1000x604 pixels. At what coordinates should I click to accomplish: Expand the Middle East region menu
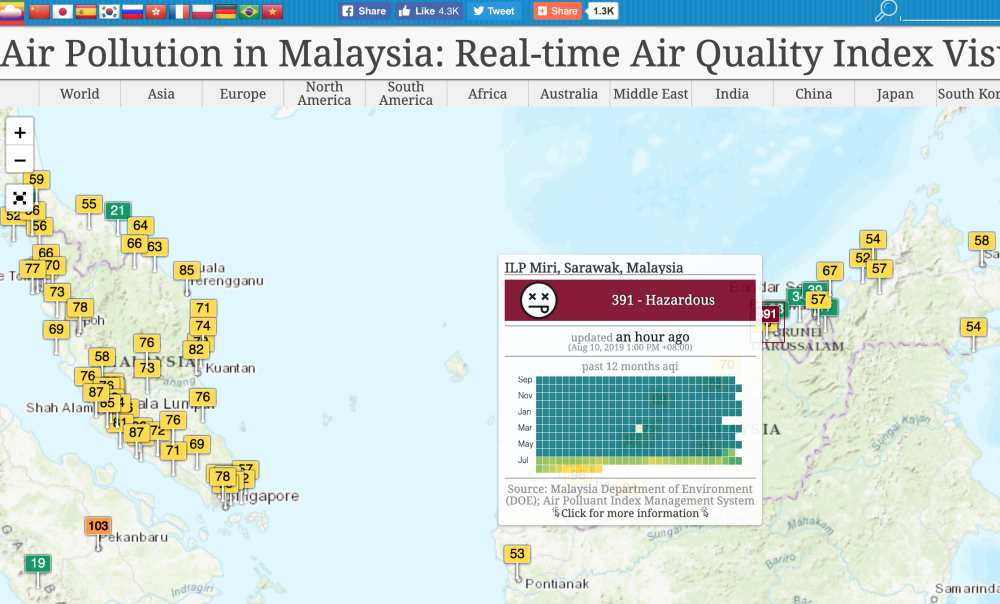650,93
